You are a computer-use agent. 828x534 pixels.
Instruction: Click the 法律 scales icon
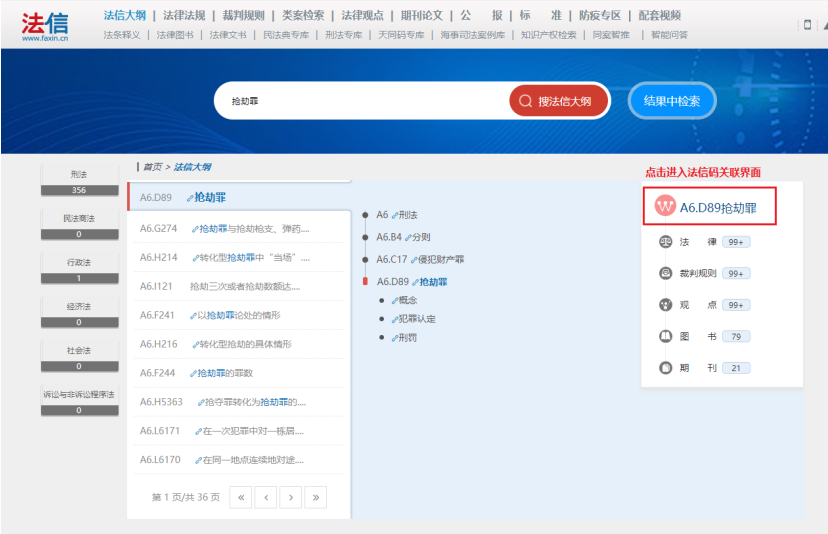click(665, 242)
